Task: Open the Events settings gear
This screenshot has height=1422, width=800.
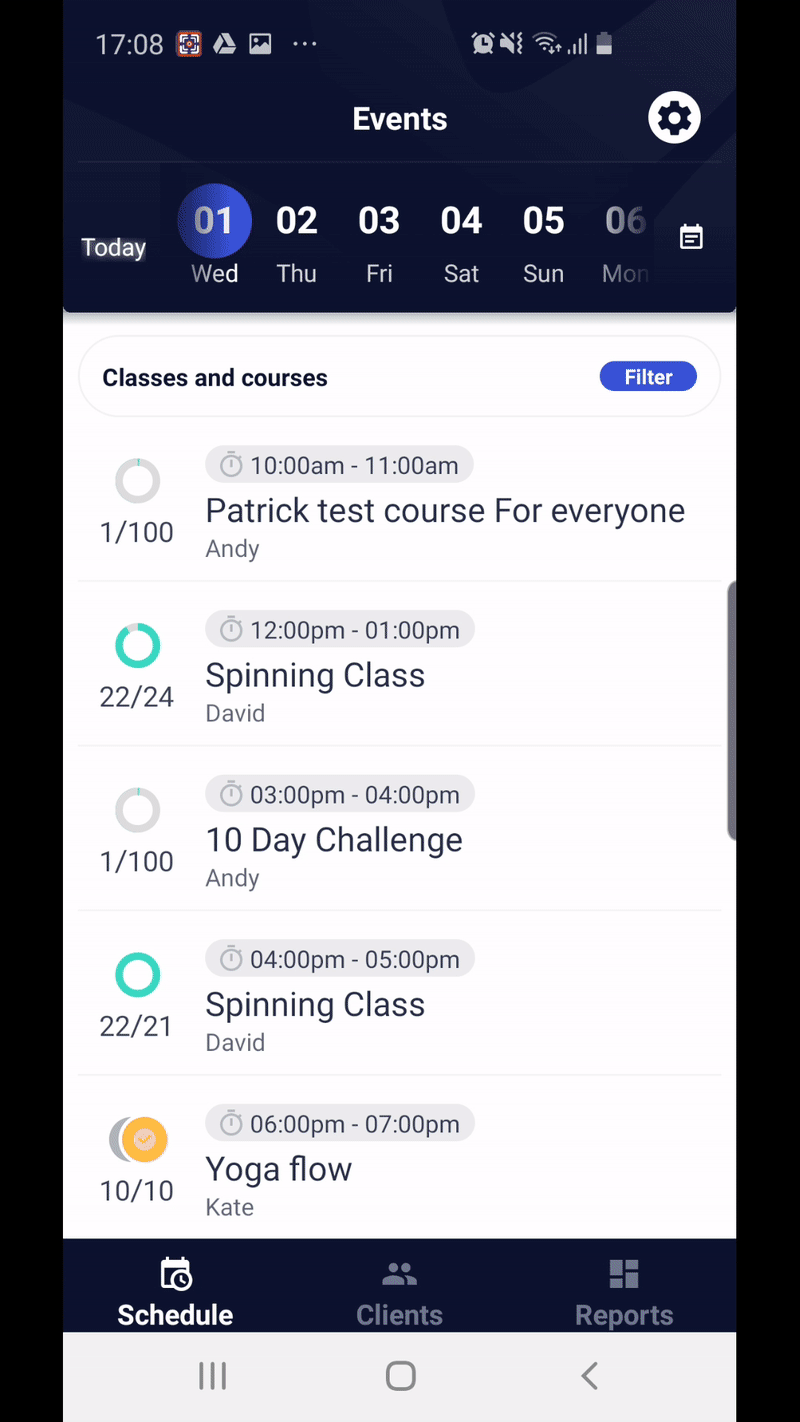Action: pos(673,117)
